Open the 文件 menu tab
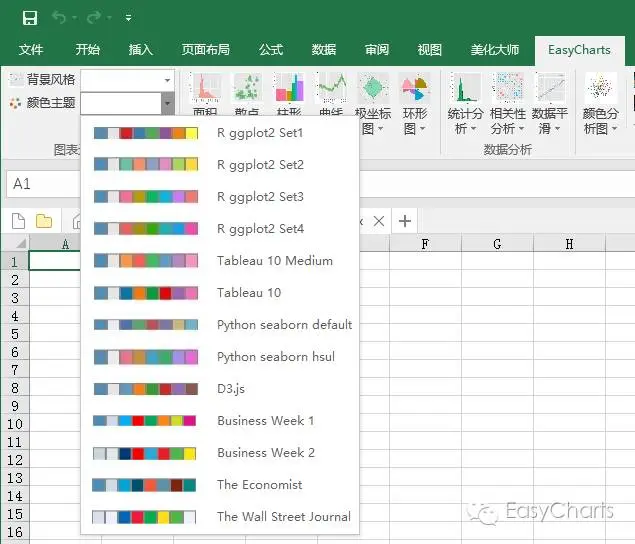This screenshot has width=635, height=544. [31, 50]
